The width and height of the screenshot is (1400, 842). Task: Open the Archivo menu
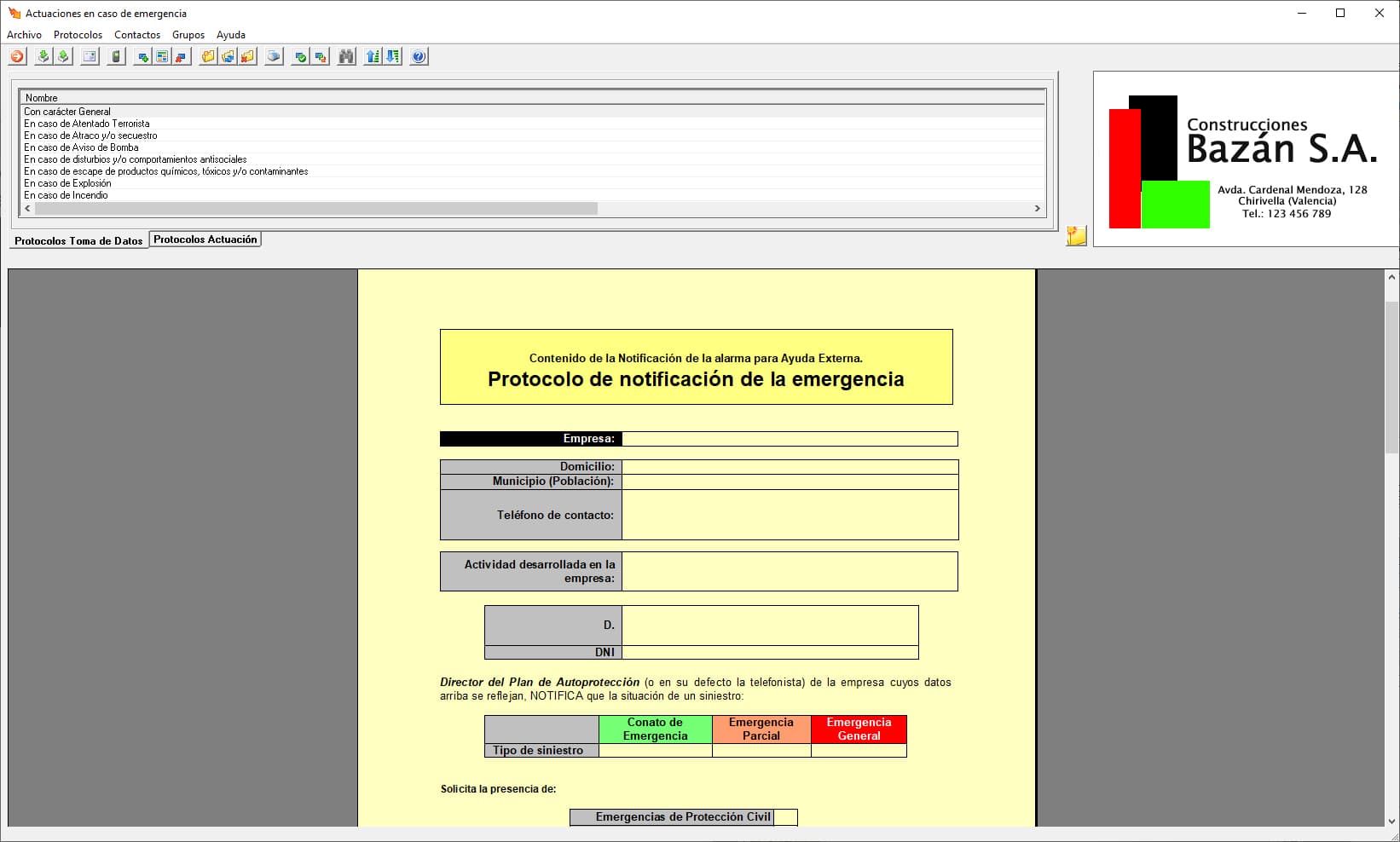click(24, 35)
